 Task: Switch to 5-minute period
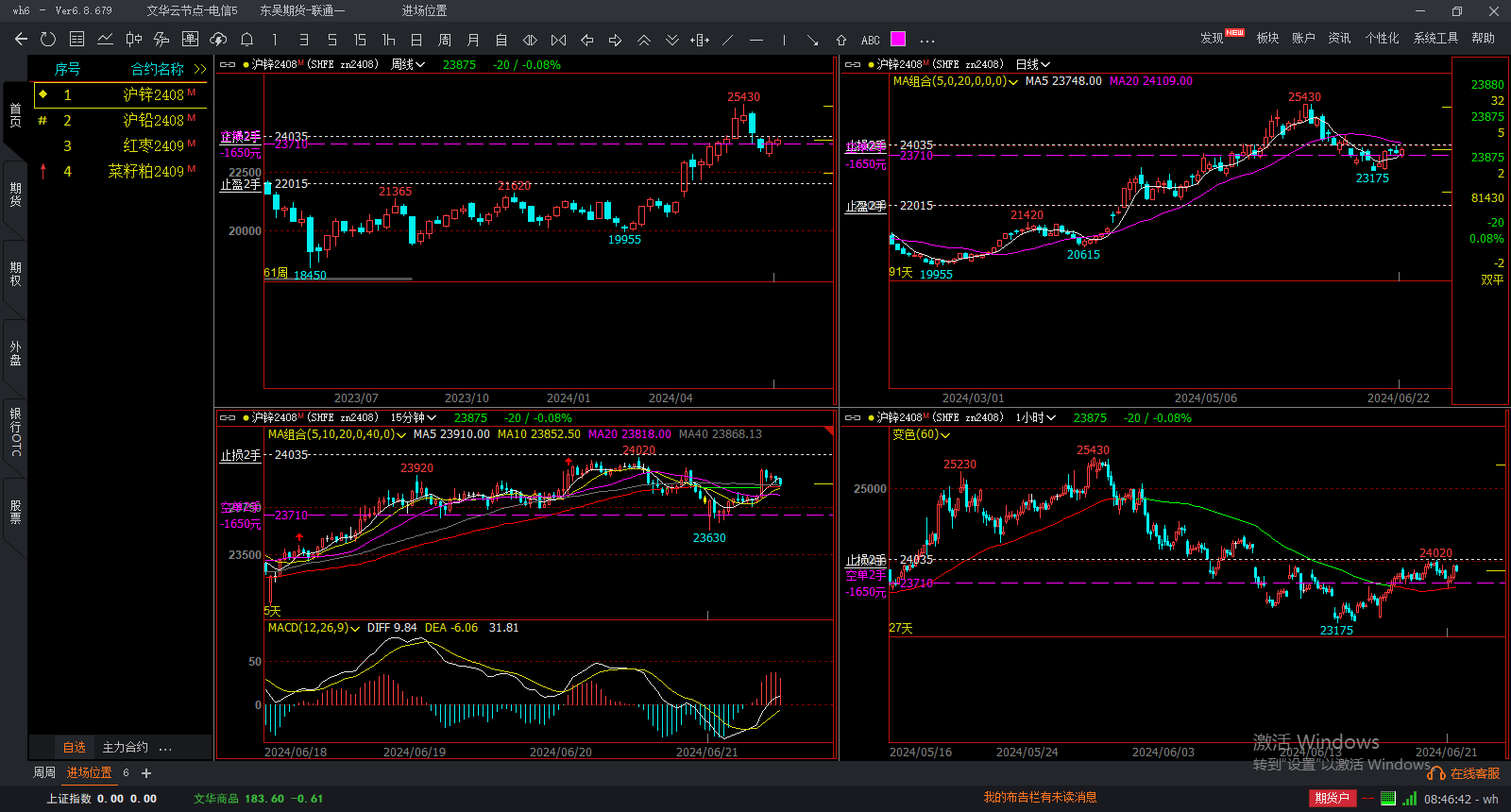tap(331, 40)
